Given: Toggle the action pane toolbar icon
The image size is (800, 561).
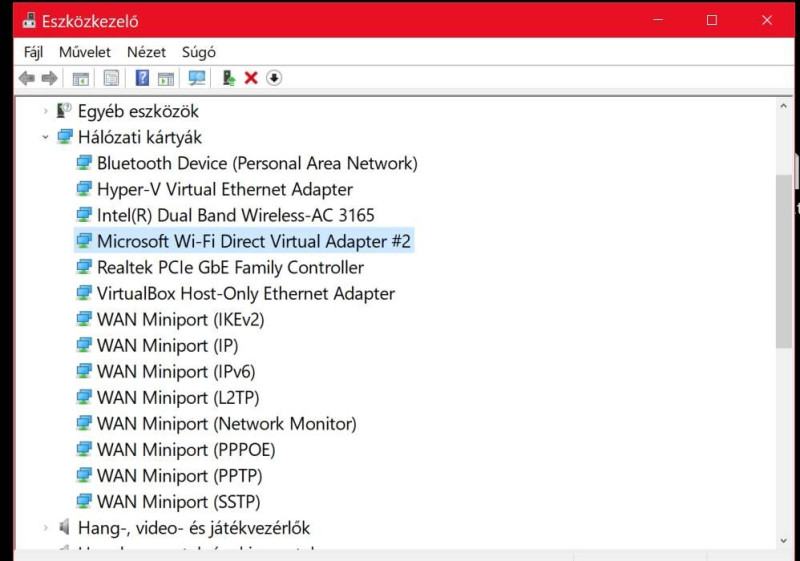Looking at the screenshot, I should pos(166,79).
